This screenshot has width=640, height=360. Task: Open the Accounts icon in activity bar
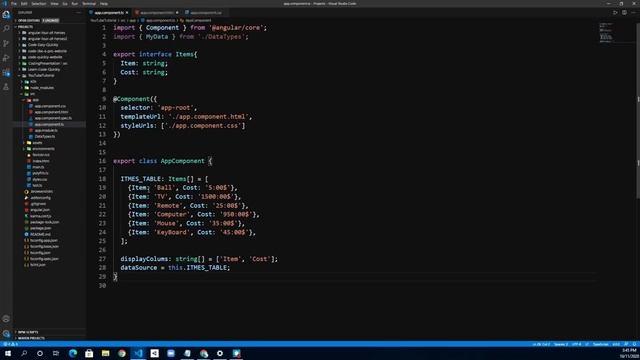(6, 319)
